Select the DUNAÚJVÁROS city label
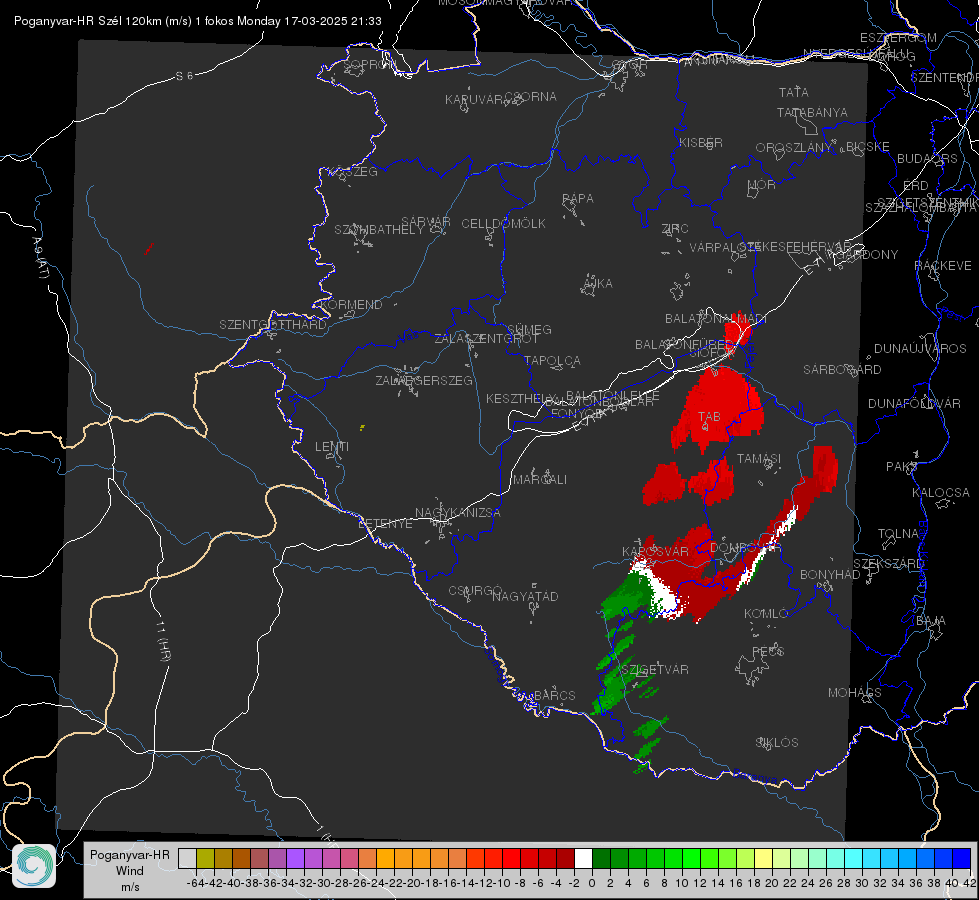The height and width of the screenshot is (900, 979). [920, 349]
